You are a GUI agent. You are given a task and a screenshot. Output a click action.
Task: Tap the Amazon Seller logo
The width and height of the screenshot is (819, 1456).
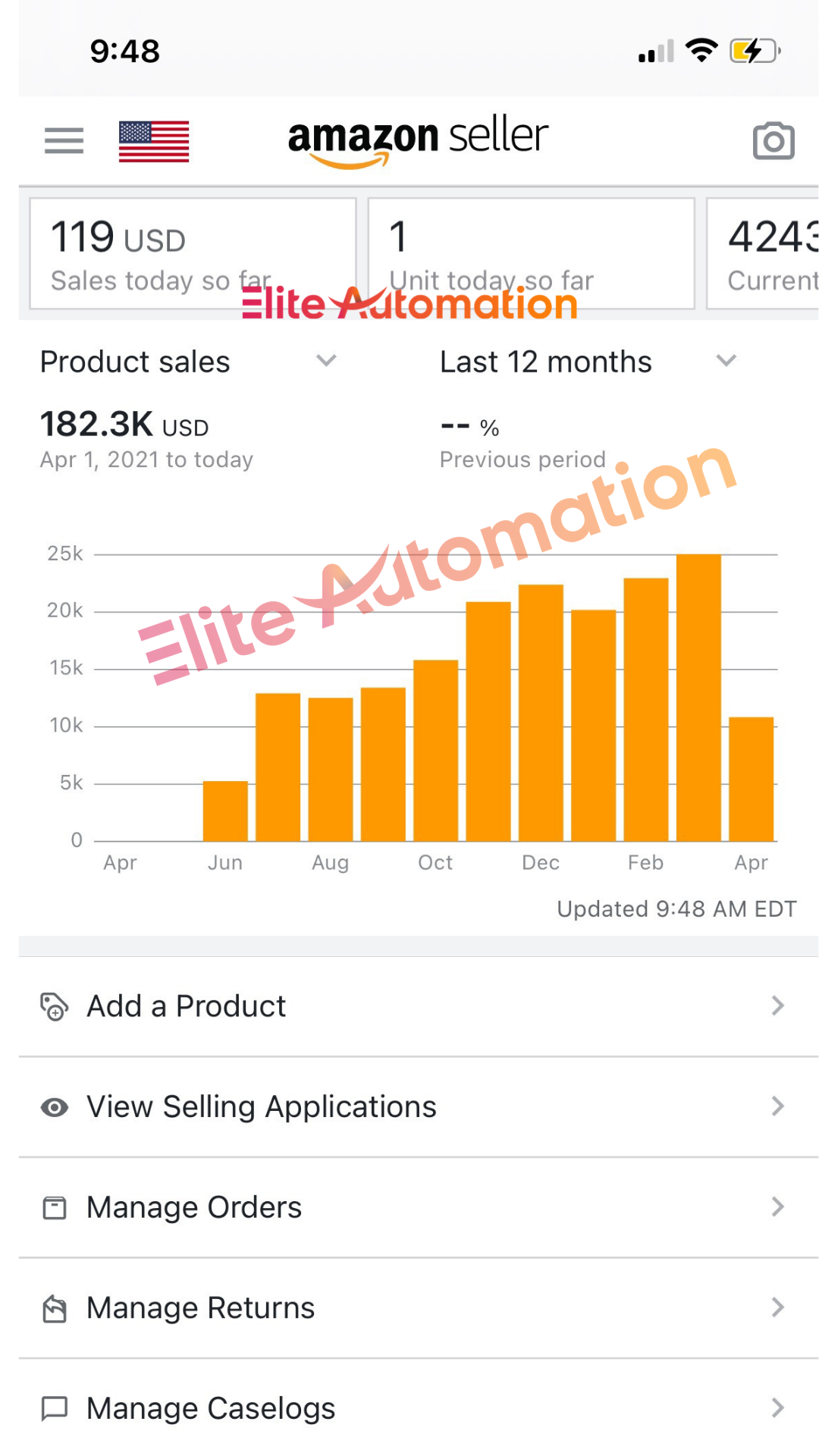pos(418,140)
